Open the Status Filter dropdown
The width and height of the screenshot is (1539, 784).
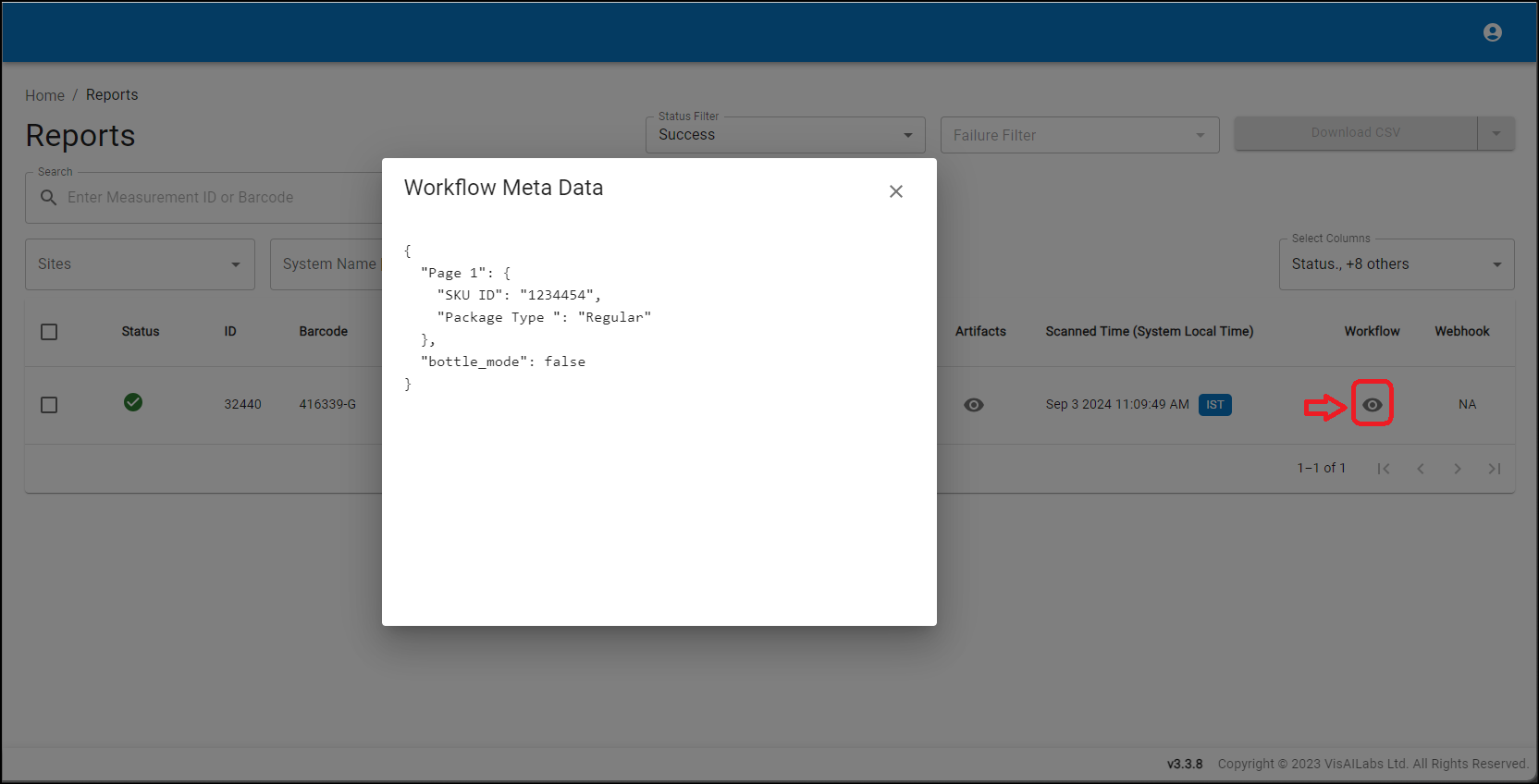coord(785,135)
